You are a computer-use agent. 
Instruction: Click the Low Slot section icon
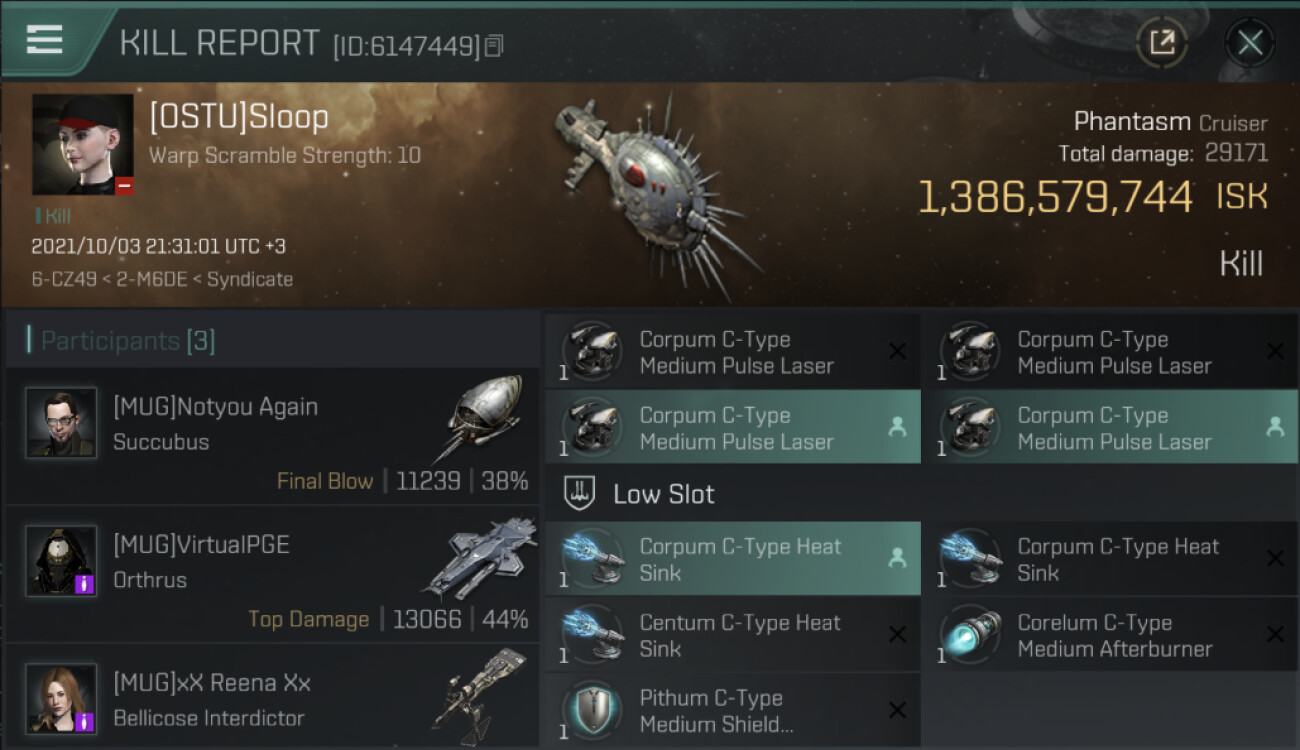580,493
